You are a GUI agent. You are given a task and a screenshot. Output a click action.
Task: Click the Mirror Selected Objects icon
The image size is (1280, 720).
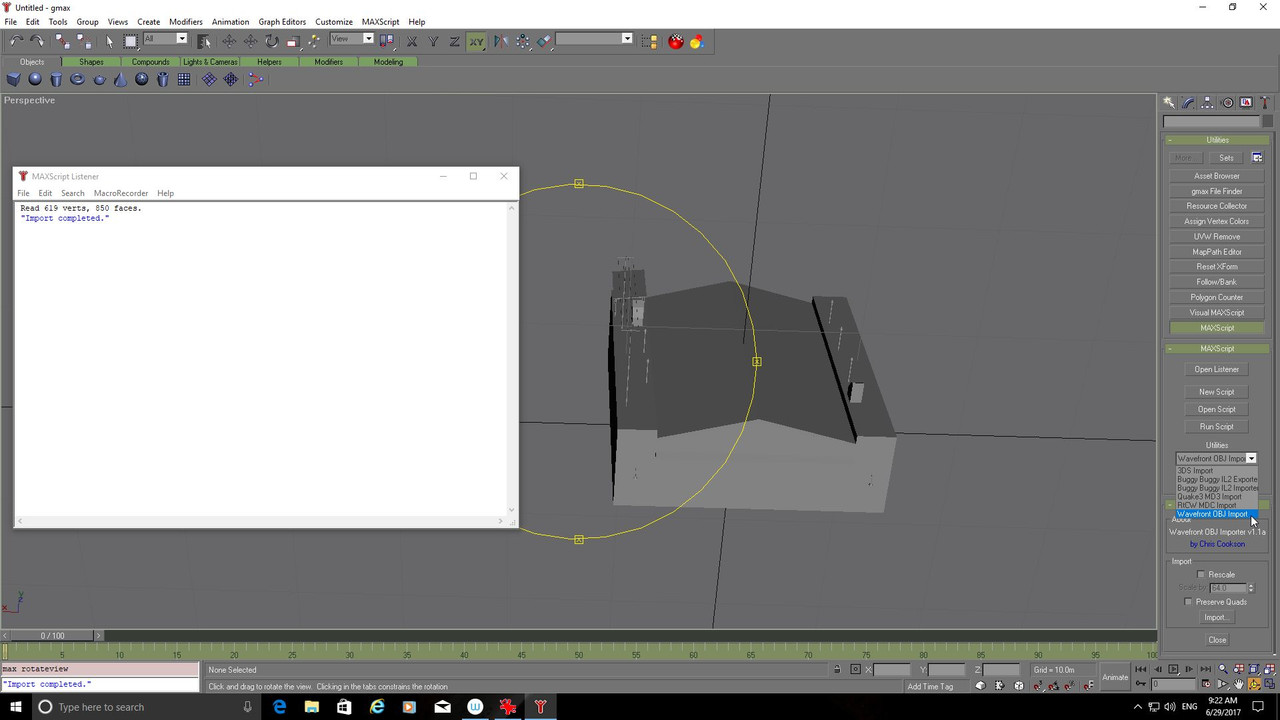(x=501, y=40)
